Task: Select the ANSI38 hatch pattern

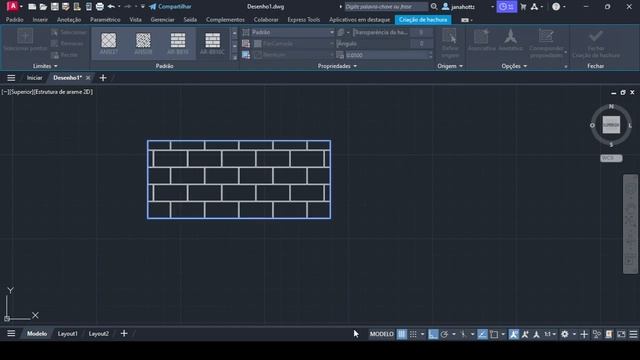Action: click(x=143, y=43)
